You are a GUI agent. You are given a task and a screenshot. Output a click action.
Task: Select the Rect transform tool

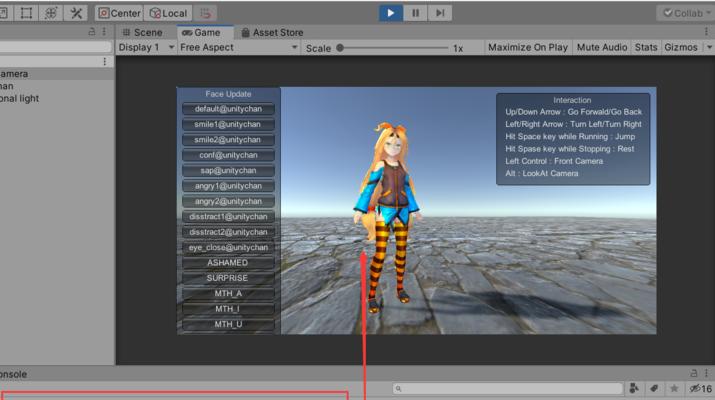click(26, 13)
